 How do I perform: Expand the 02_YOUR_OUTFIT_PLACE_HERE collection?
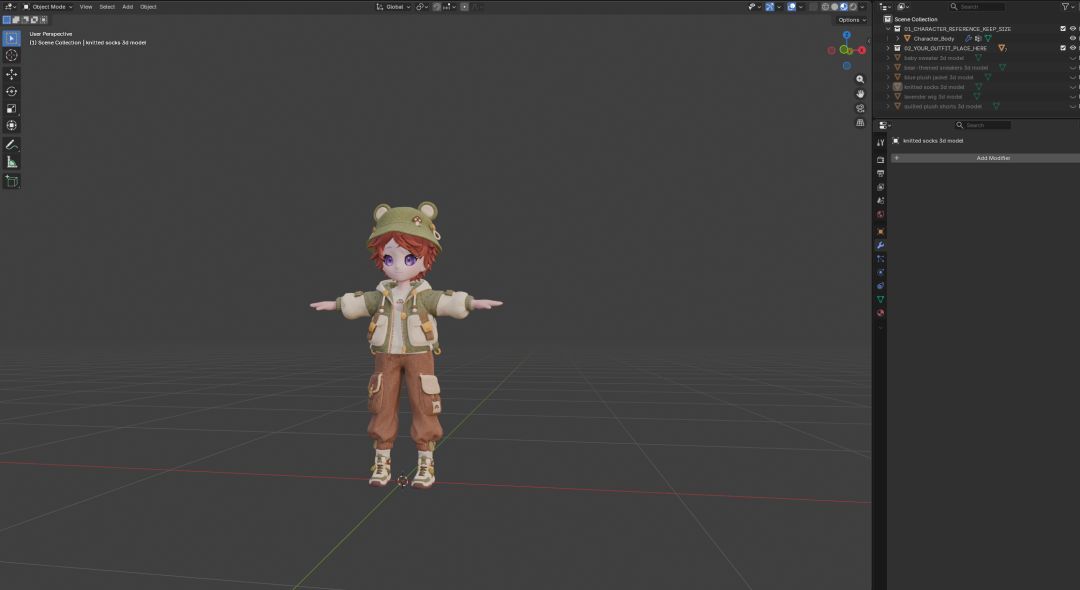889,48
